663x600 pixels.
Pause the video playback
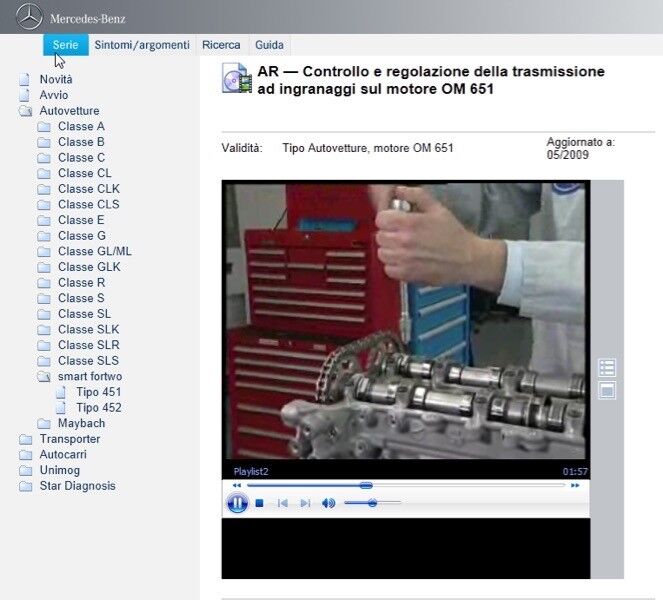coord(237,503)
